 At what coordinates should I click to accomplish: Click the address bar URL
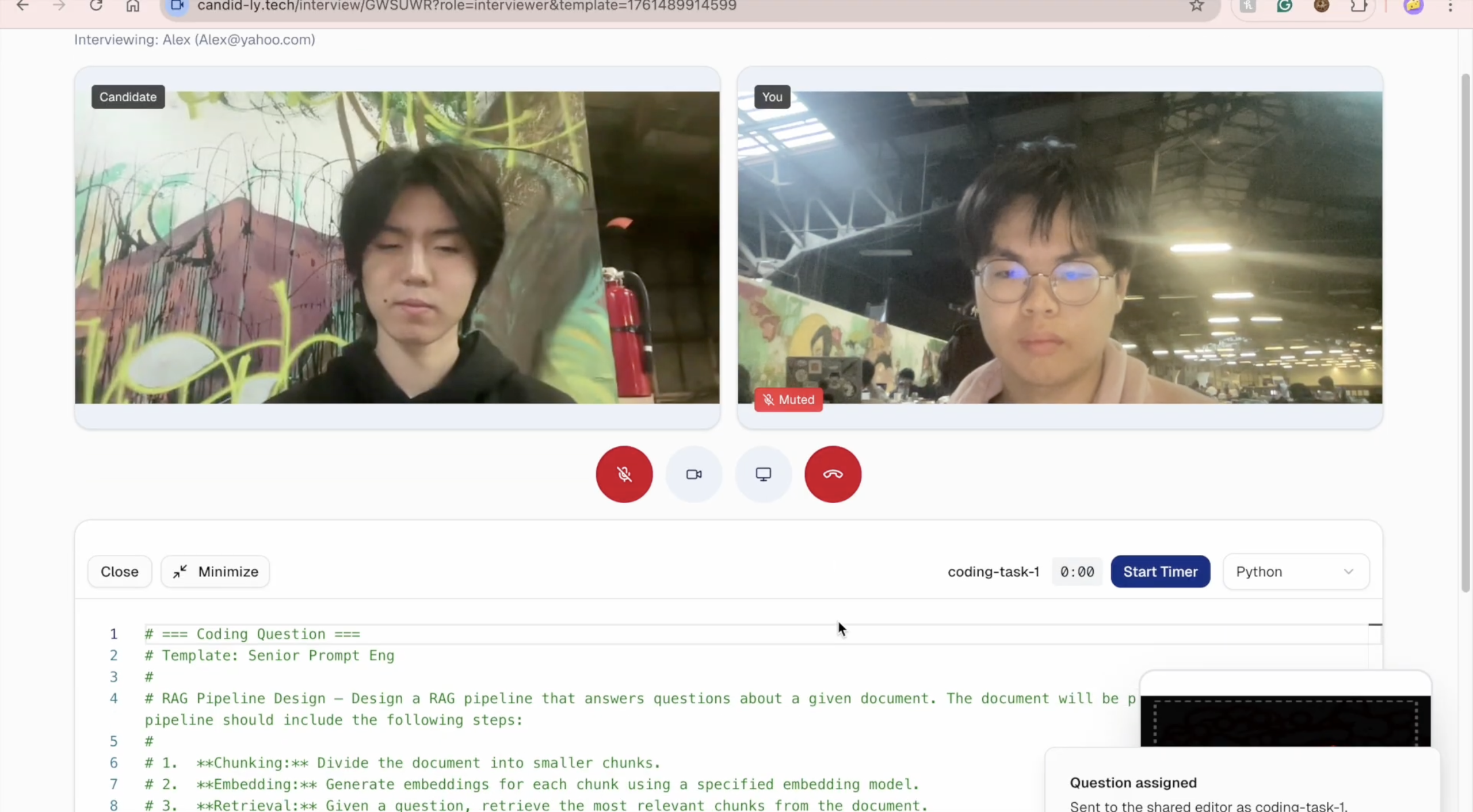466,6
